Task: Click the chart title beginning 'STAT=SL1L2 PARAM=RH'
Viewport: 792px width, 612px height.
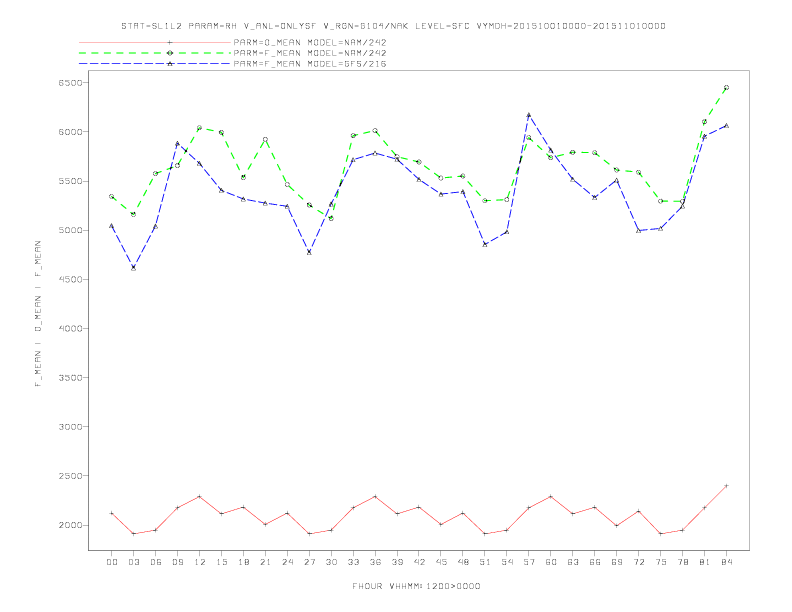Action: coord(393,26)
